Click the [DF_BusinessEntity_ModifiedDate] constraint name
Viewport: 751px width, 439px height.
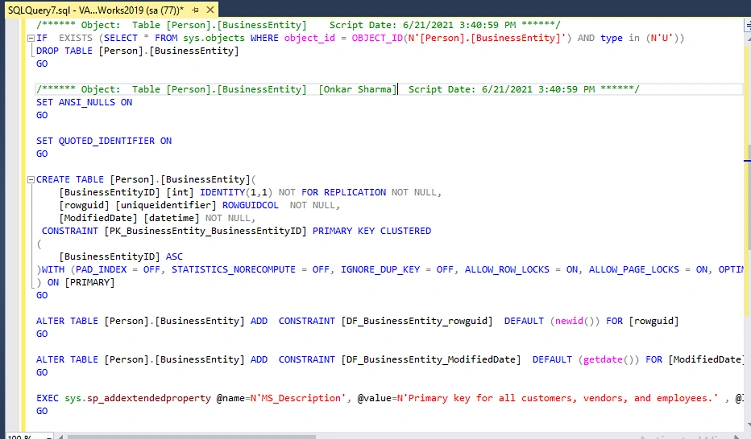tap(431, 360)
